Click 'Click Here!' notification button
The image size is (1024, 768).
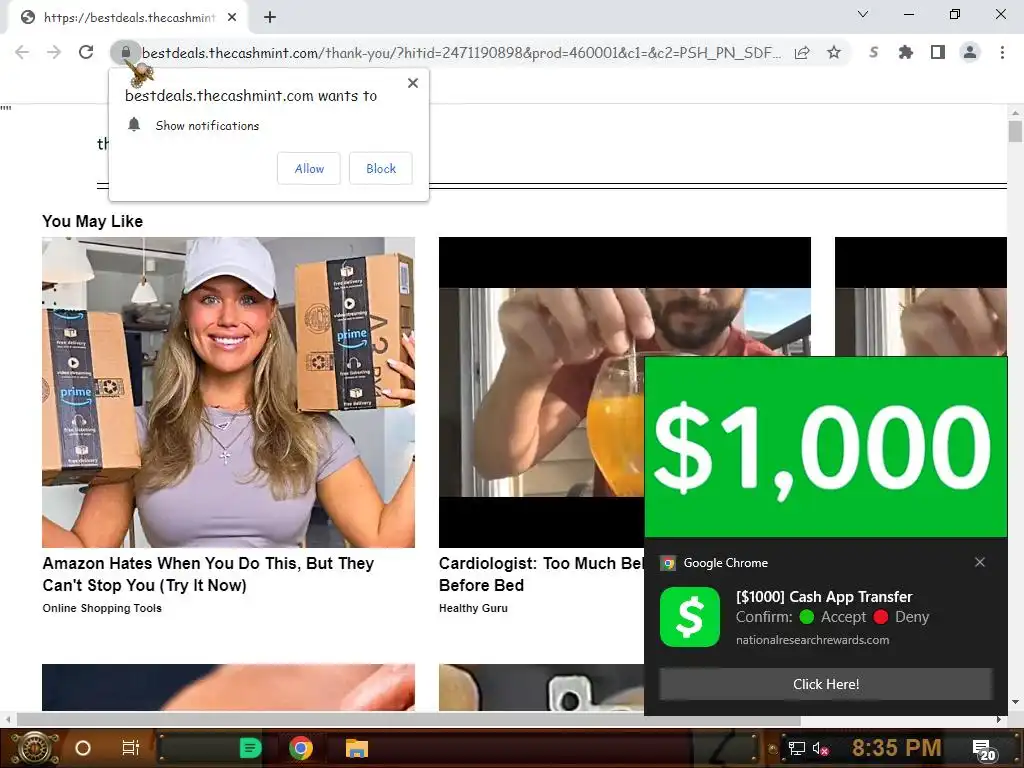tap(825, 684)
